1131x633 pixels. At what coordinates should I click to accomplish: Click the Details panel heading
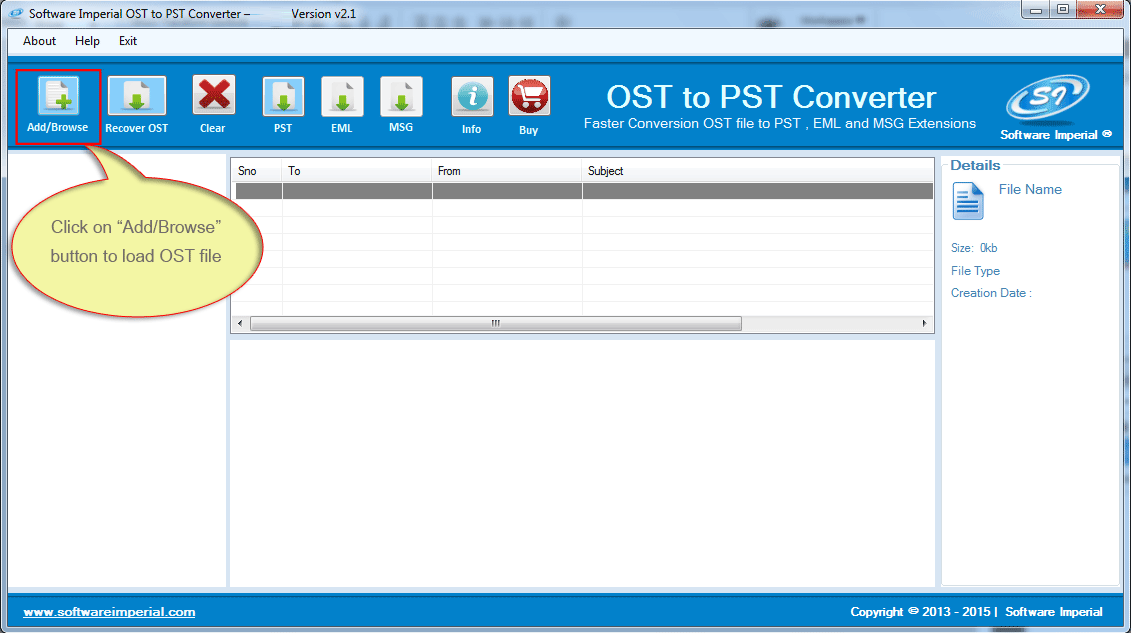click(975, 165)
